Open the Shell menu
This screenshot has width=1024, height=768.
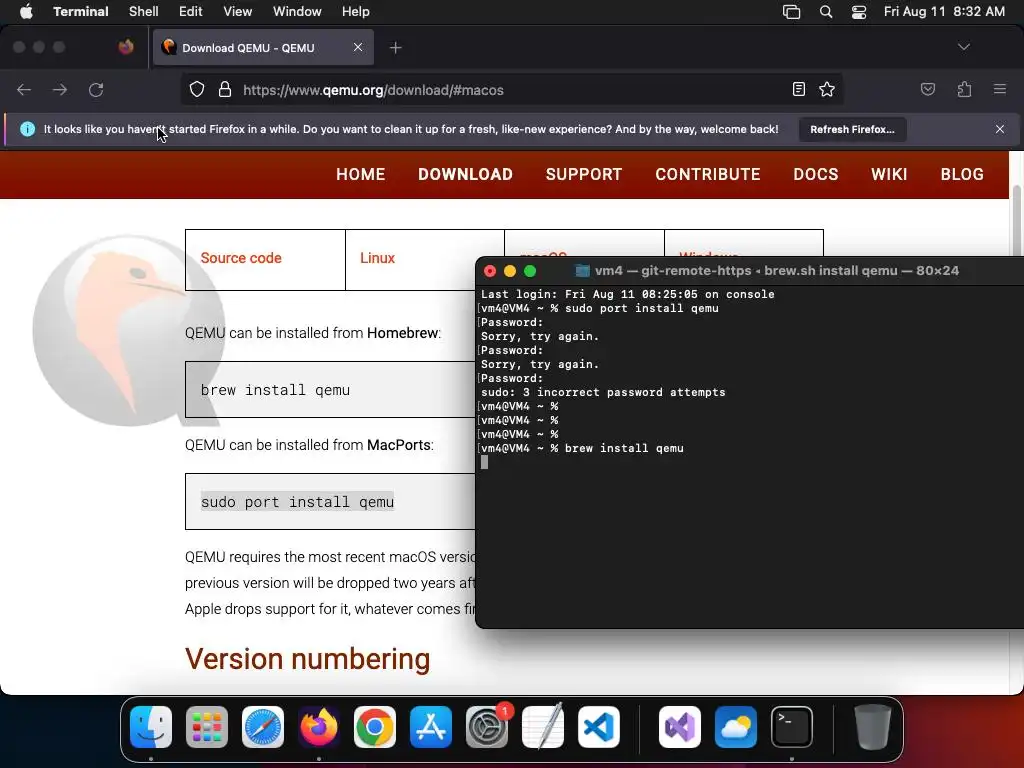[143, 11]
